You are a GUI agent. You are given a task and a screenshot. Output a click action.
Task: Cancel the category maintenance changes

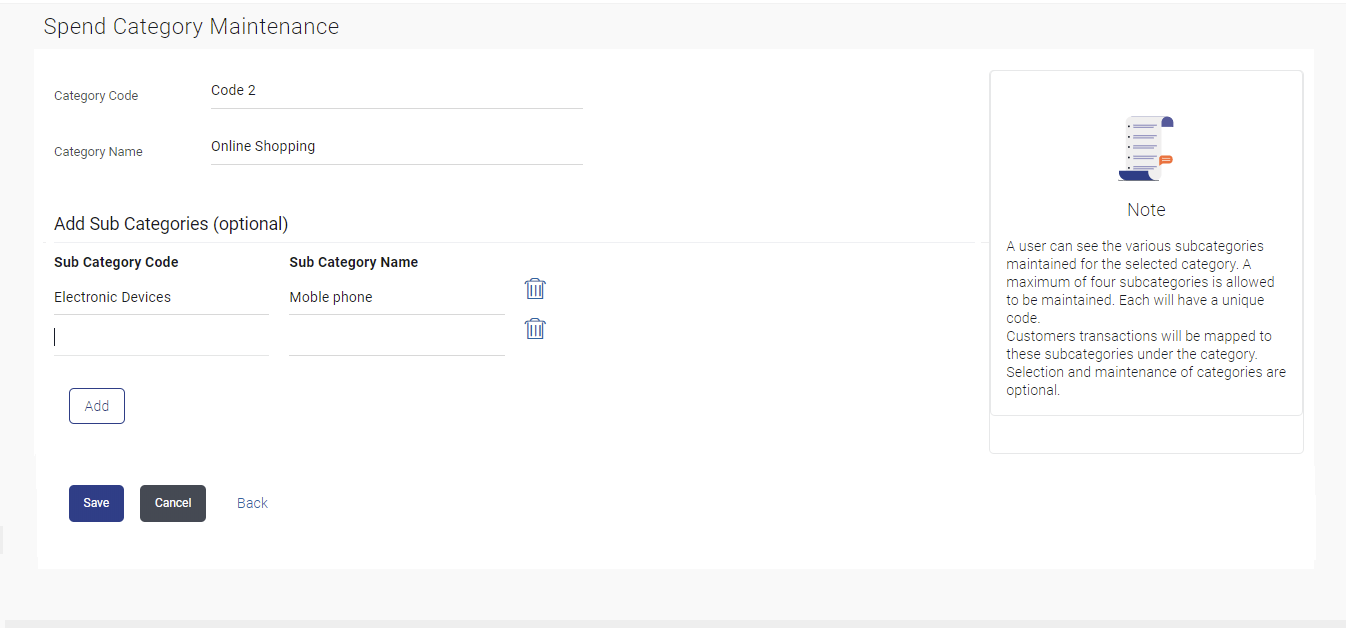[x=173, y=503]
